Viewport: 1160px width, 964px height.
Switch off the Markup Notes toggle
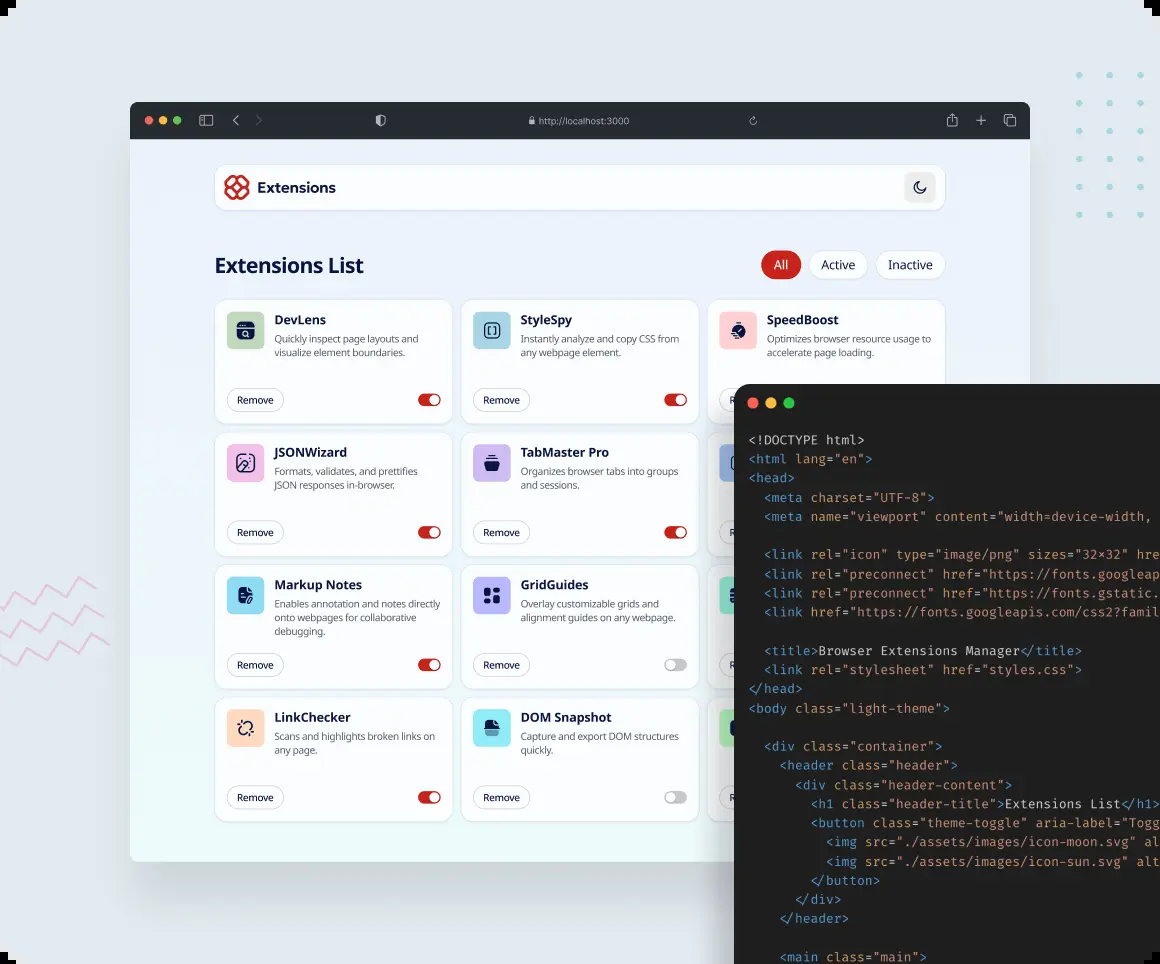point(429,665)
